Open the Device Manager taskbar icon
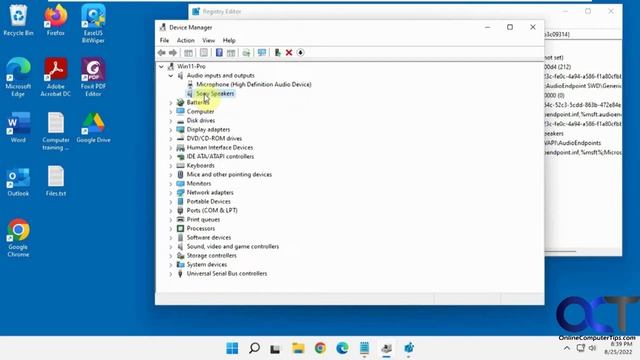The image size is (640, 360). point(387,348)
